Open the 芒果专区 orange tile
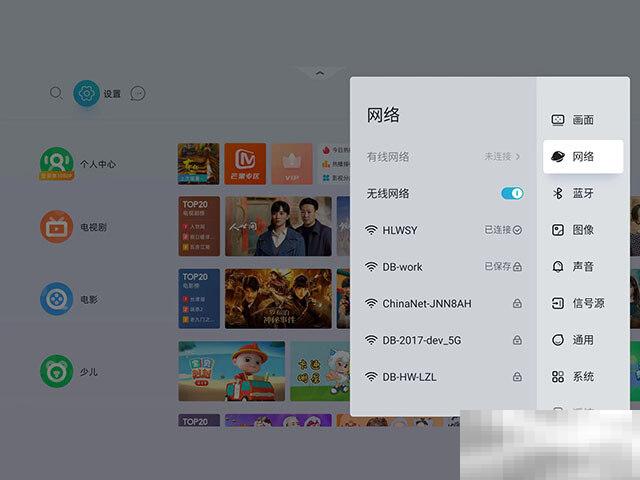Screen dimensions: 640x480 pyautogui.click(x=245, y=163)
